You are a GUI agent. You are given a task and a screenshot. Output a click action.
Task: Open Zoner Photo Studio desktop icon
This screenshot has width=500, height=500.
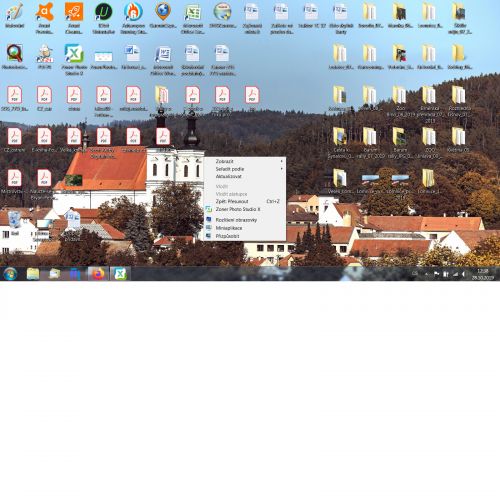pos(74,59)
